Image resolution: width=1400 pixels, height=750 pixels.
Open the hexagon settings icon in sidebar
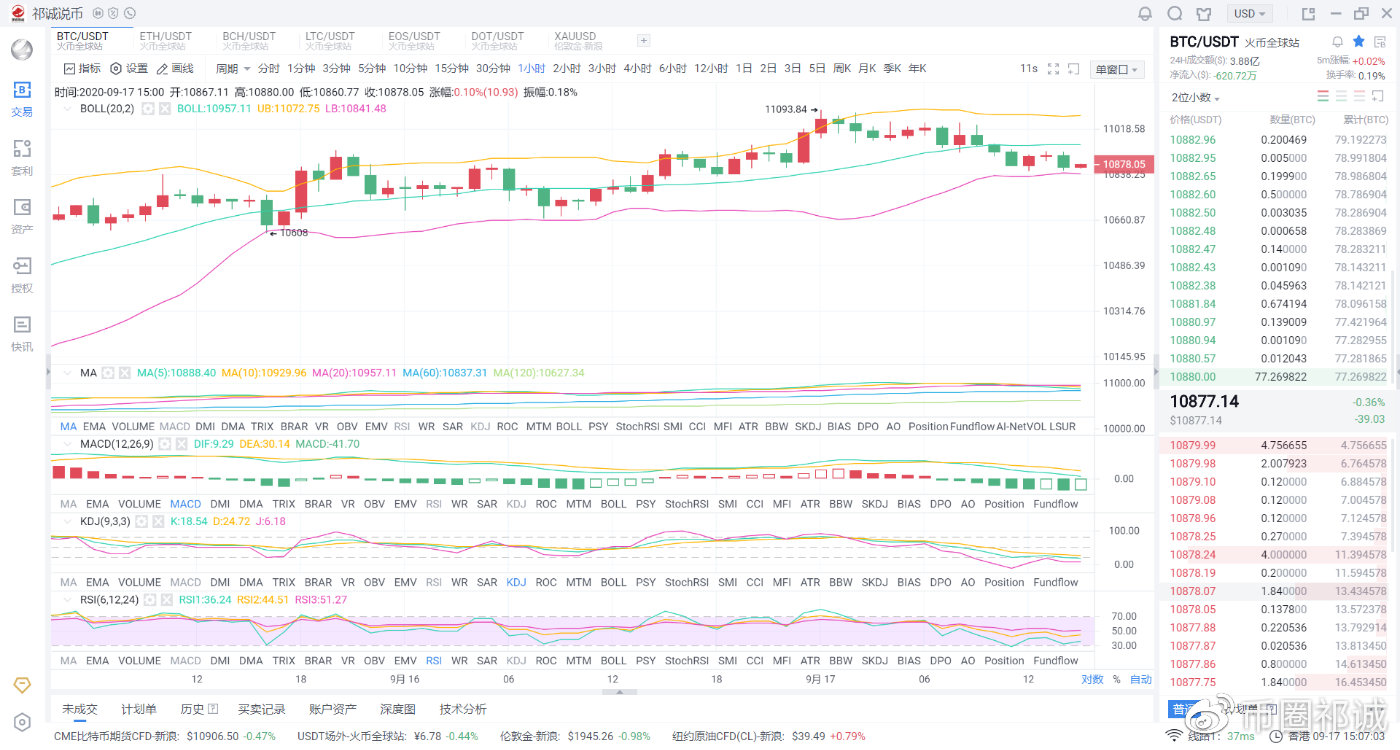pyautogui.click(x=22, y=722)
